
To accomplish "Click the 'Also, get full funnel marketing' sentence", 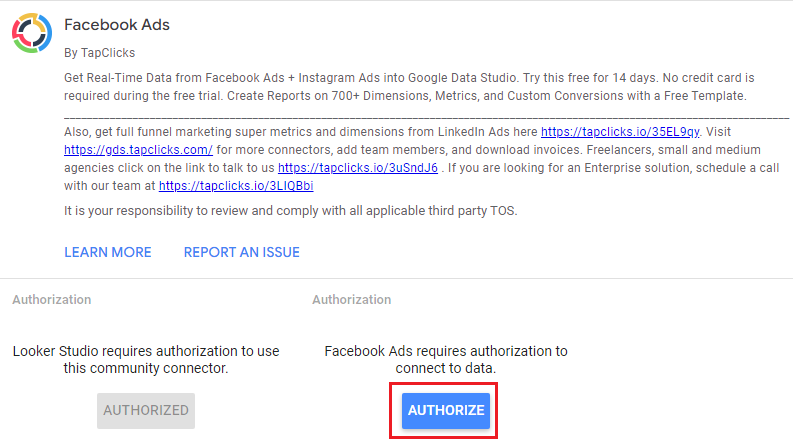I will pos(301,132).
